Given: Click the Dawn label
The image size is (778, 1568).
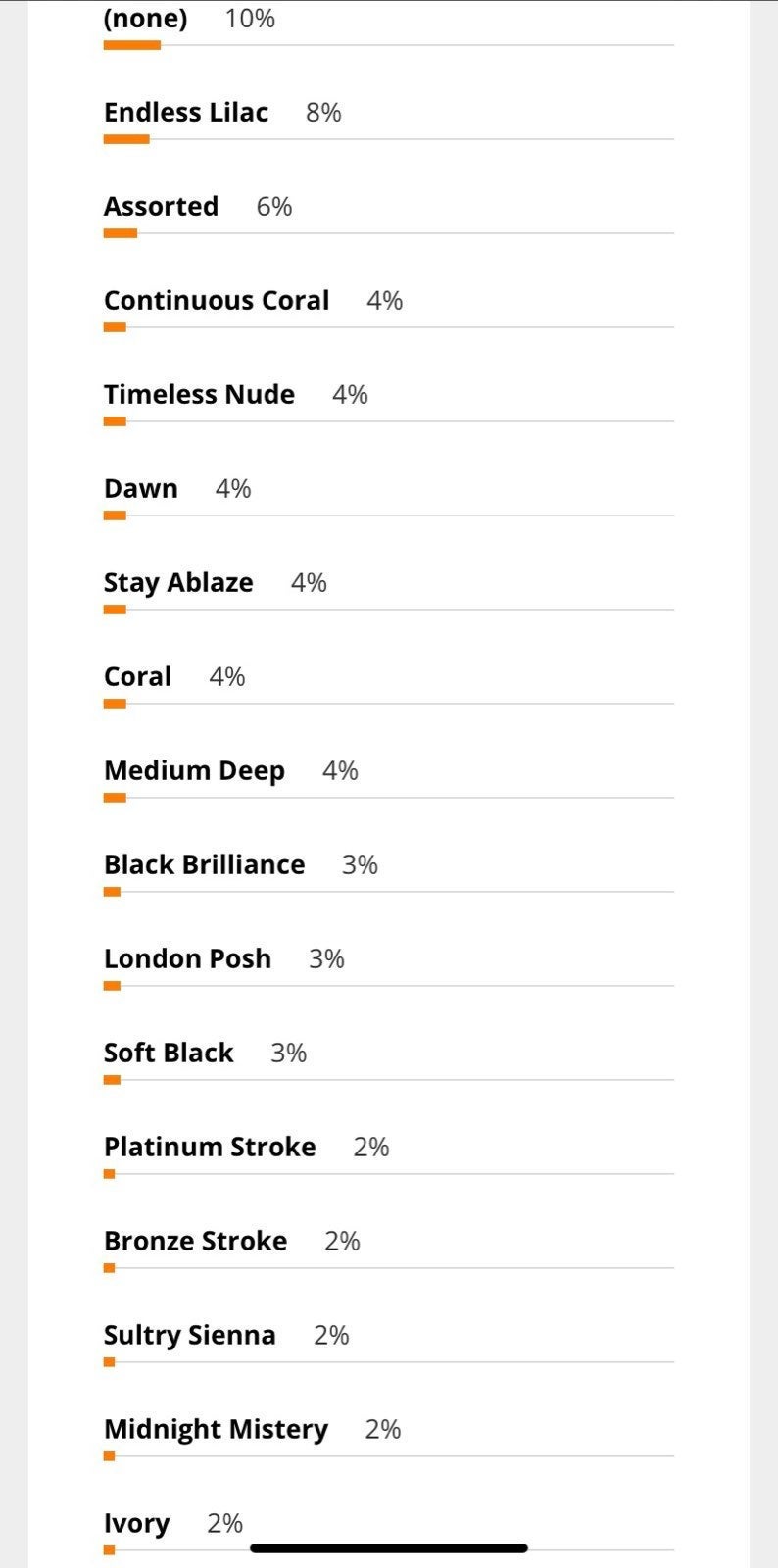Looking at the screenshot, I should [141, 489].
